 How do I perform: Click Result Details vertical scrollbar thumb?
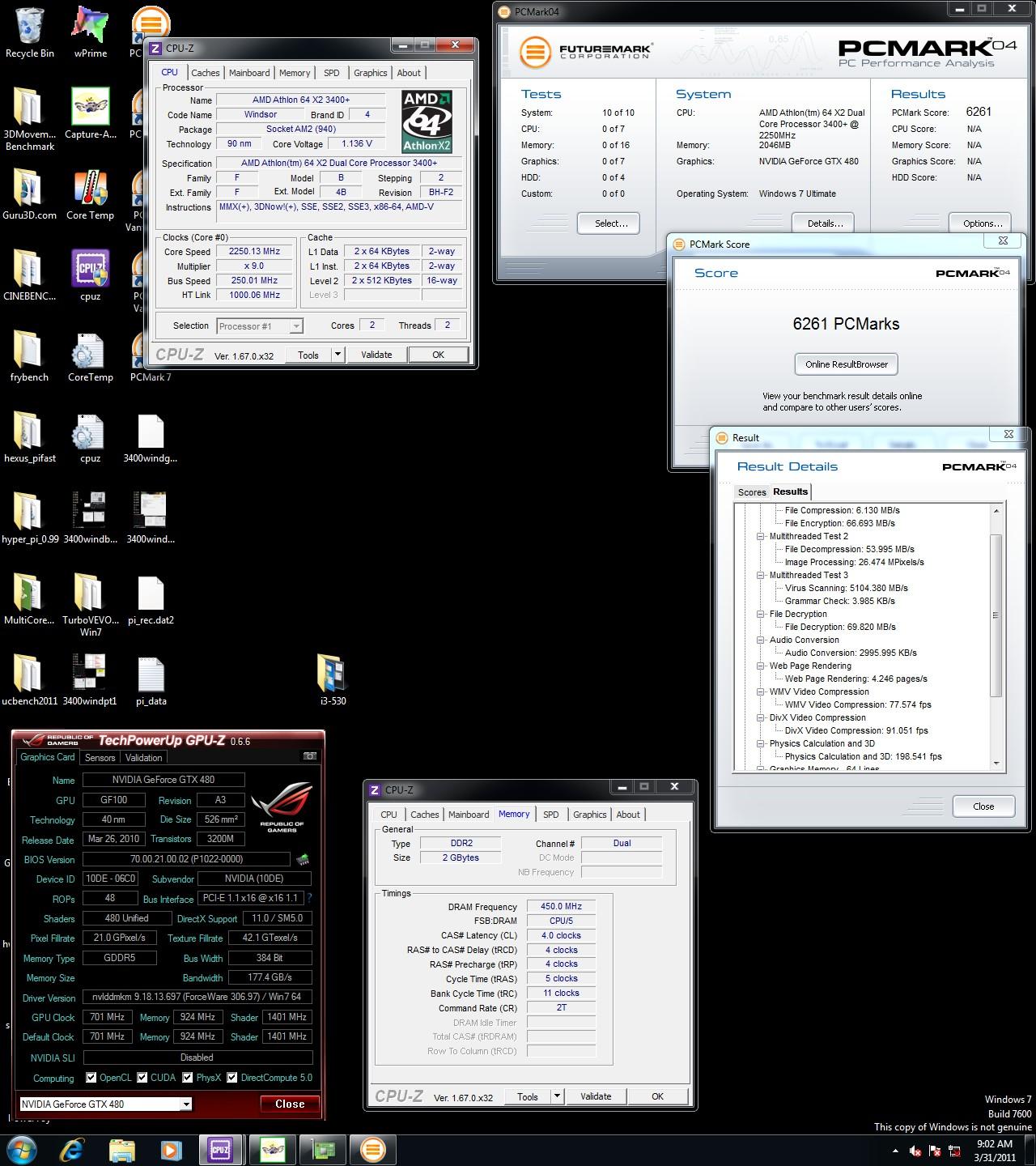[996, 615]
